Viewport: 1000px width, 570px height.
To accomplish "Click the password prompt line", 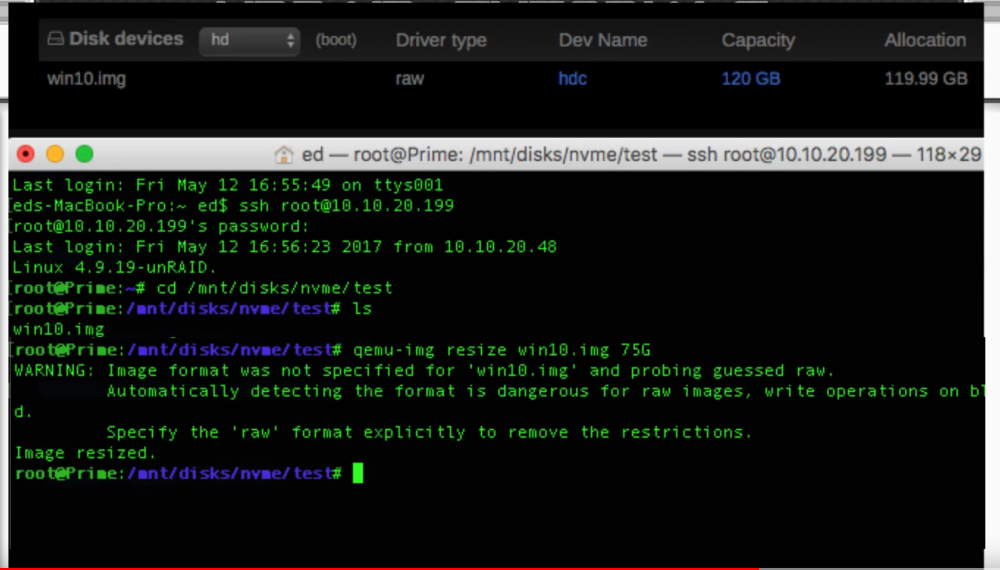I will tap(161, 226).
